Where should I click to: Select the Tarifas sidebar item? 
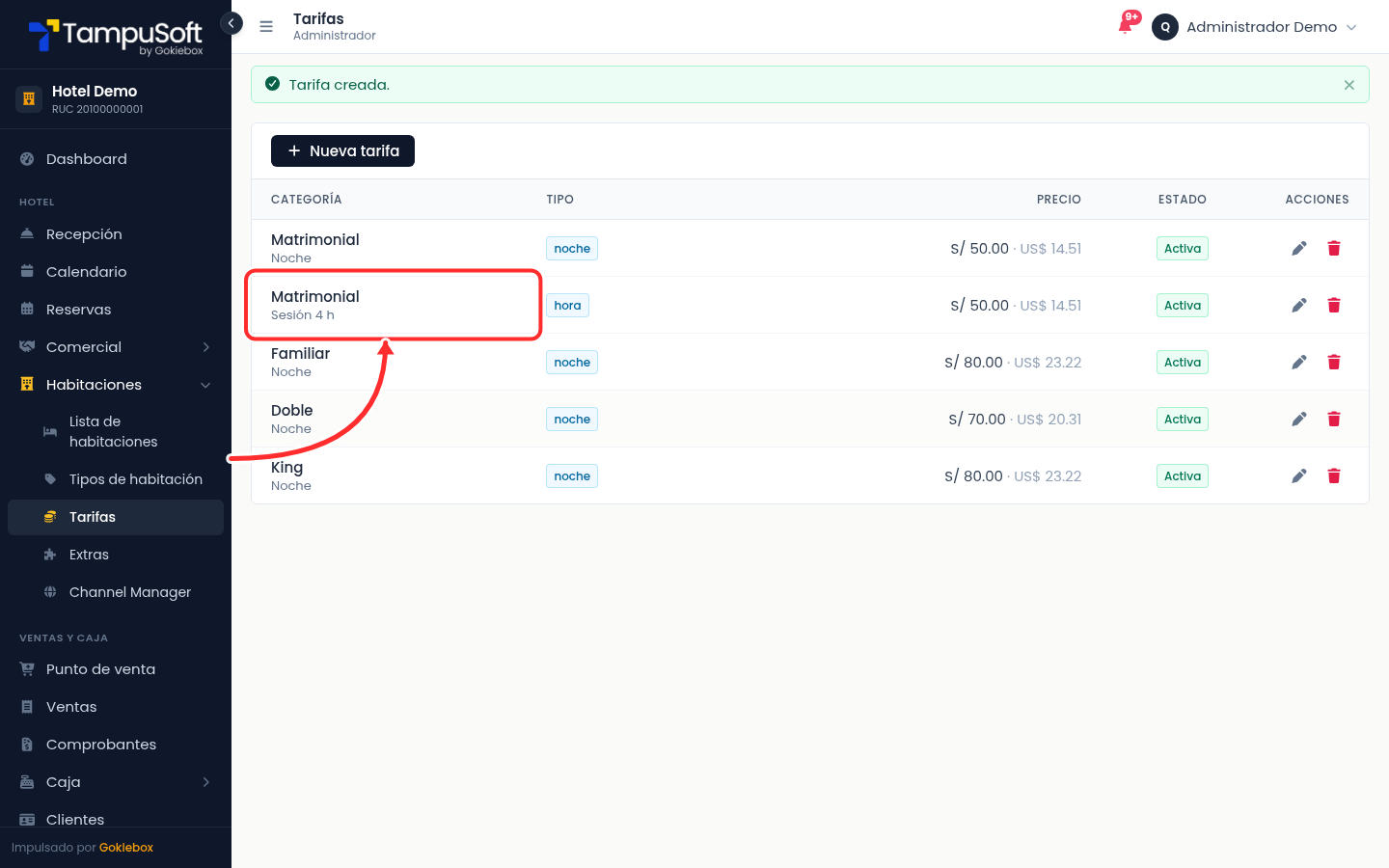coord(116,517)
